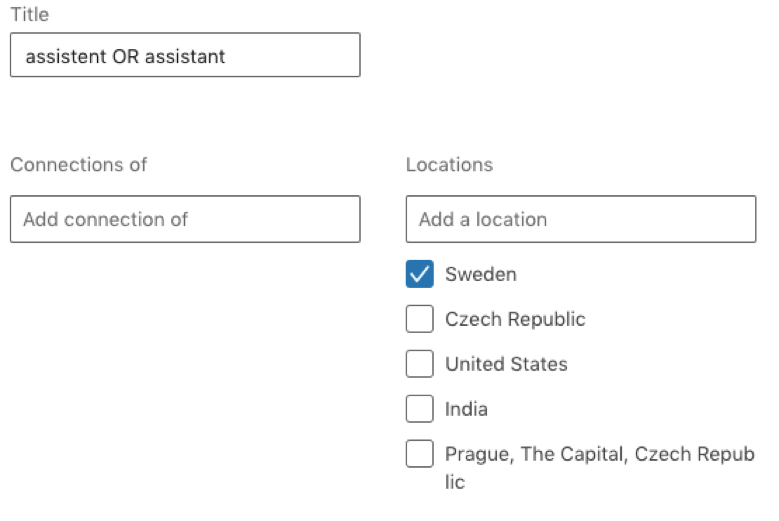
Task: Click the Title field label
Action: [30, 14]
